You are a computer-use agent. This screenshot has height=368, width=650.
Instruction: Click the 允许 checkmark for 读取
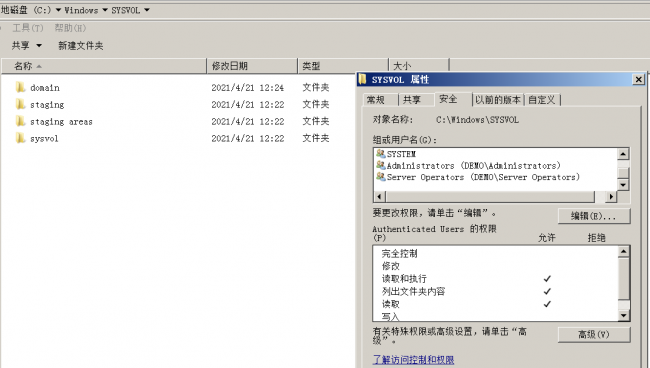click(547, 304)
